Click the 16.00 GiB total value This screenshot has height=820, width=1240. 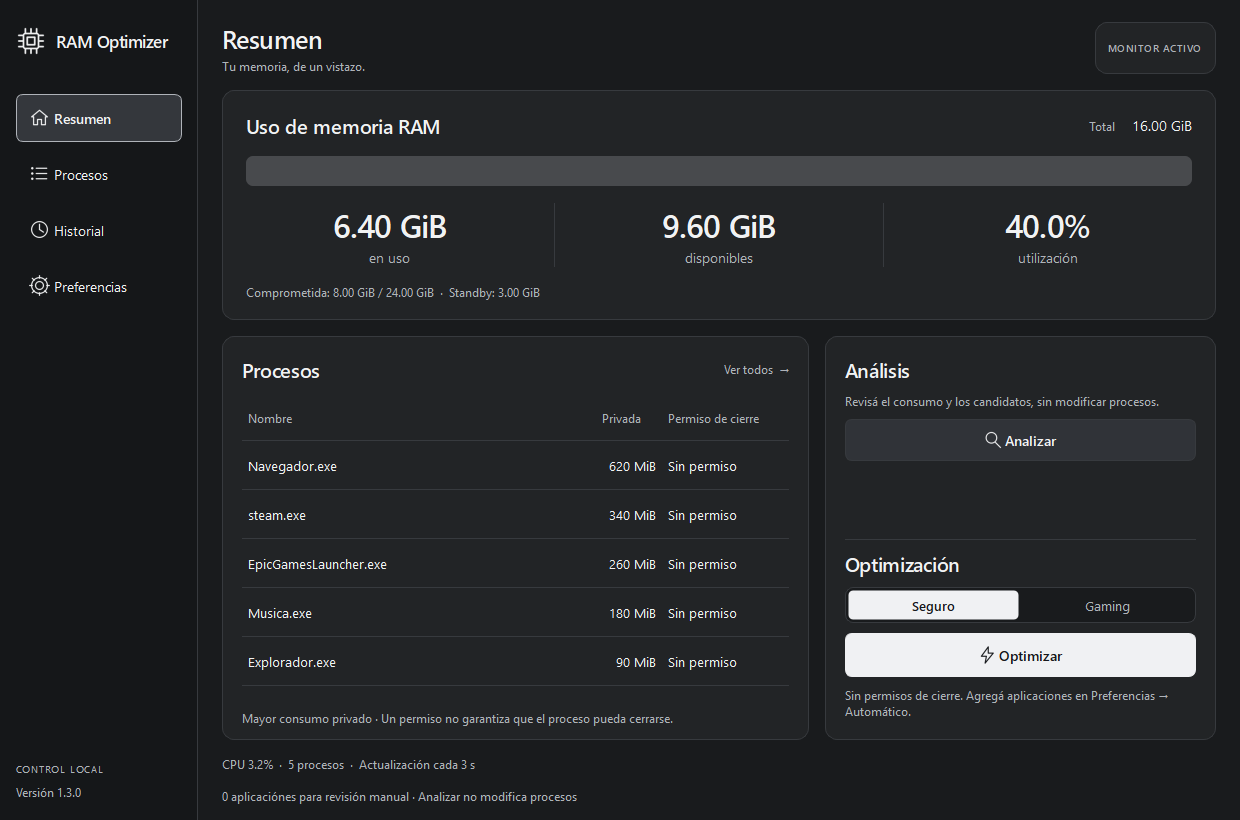click(1162, 126)
